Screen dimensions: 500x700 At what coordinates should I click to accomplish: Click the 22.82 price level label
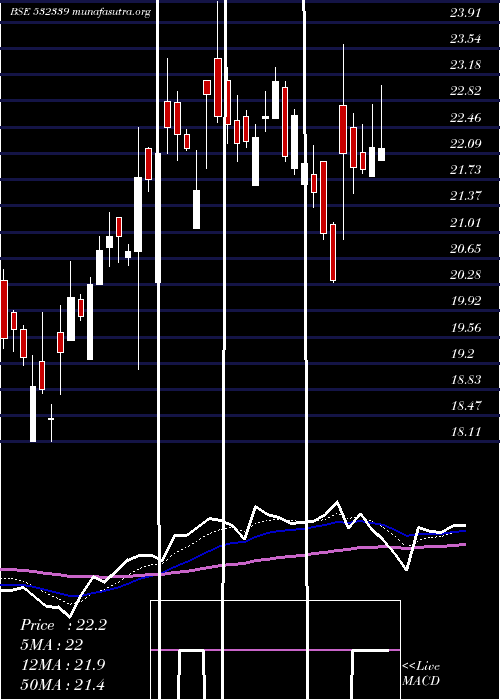[465, 91]
